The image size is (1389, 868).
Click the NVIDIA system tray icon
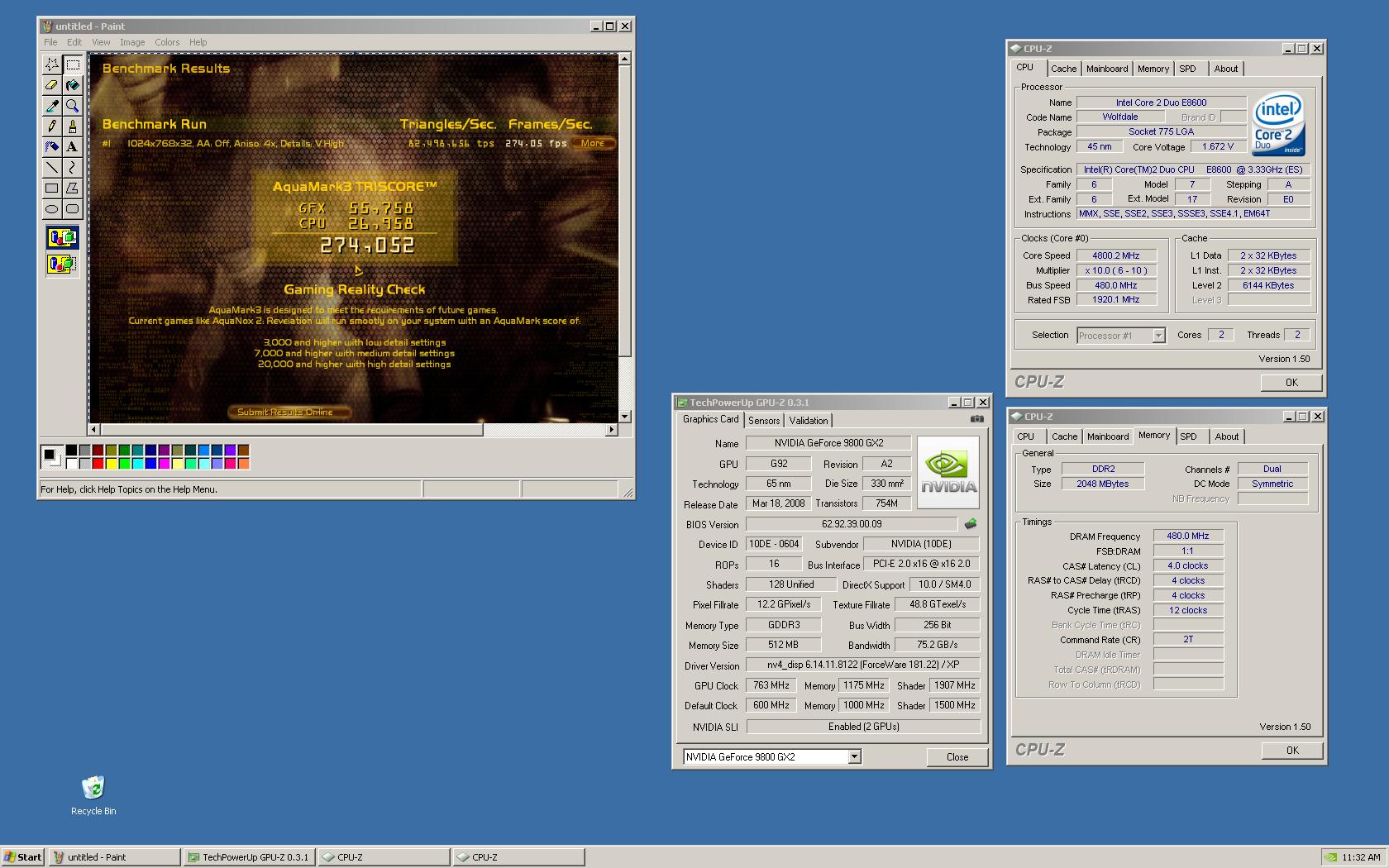click(1330, 857)
